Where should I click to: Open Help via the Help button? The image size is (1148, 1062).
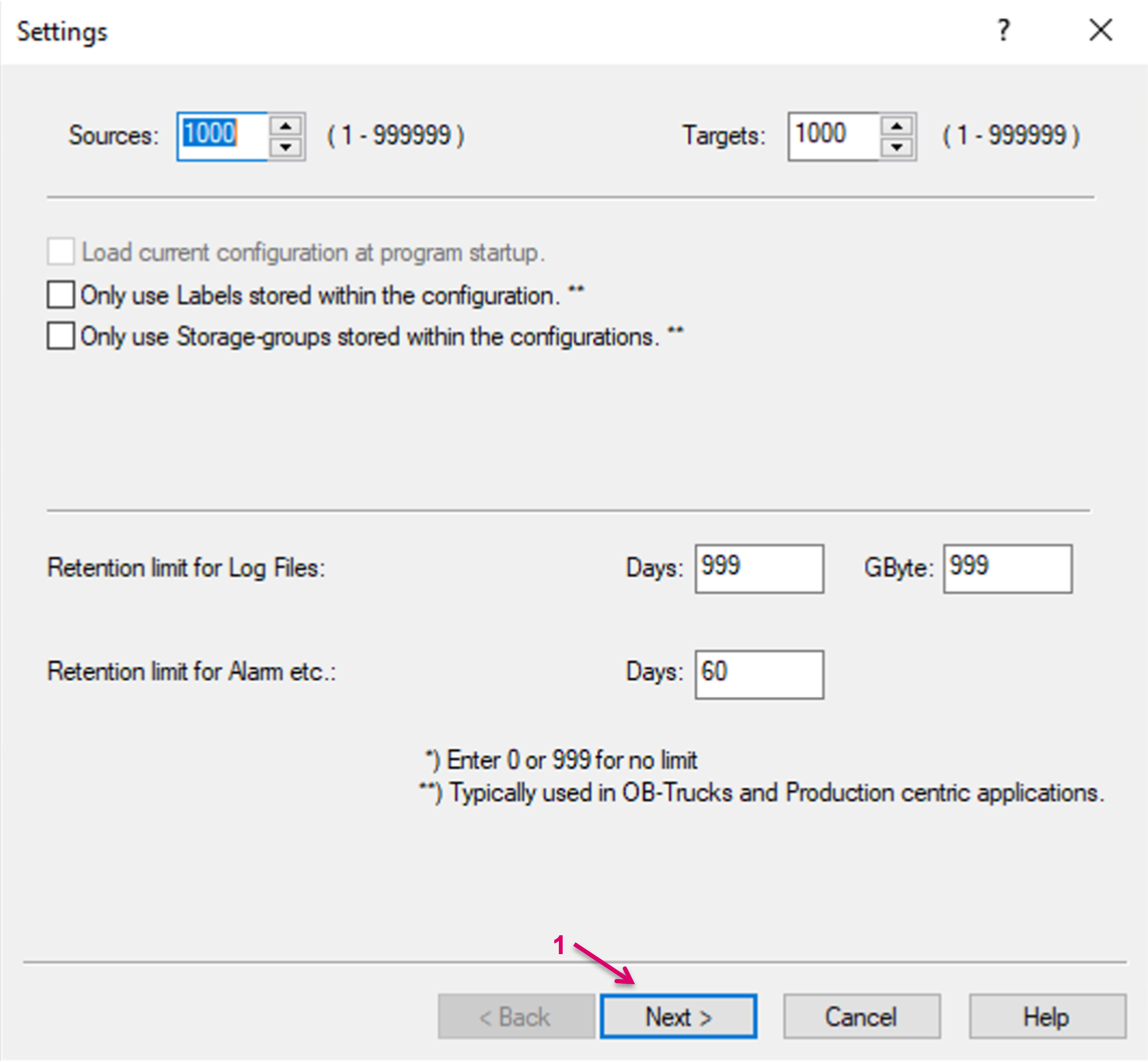[1046, 1017]
